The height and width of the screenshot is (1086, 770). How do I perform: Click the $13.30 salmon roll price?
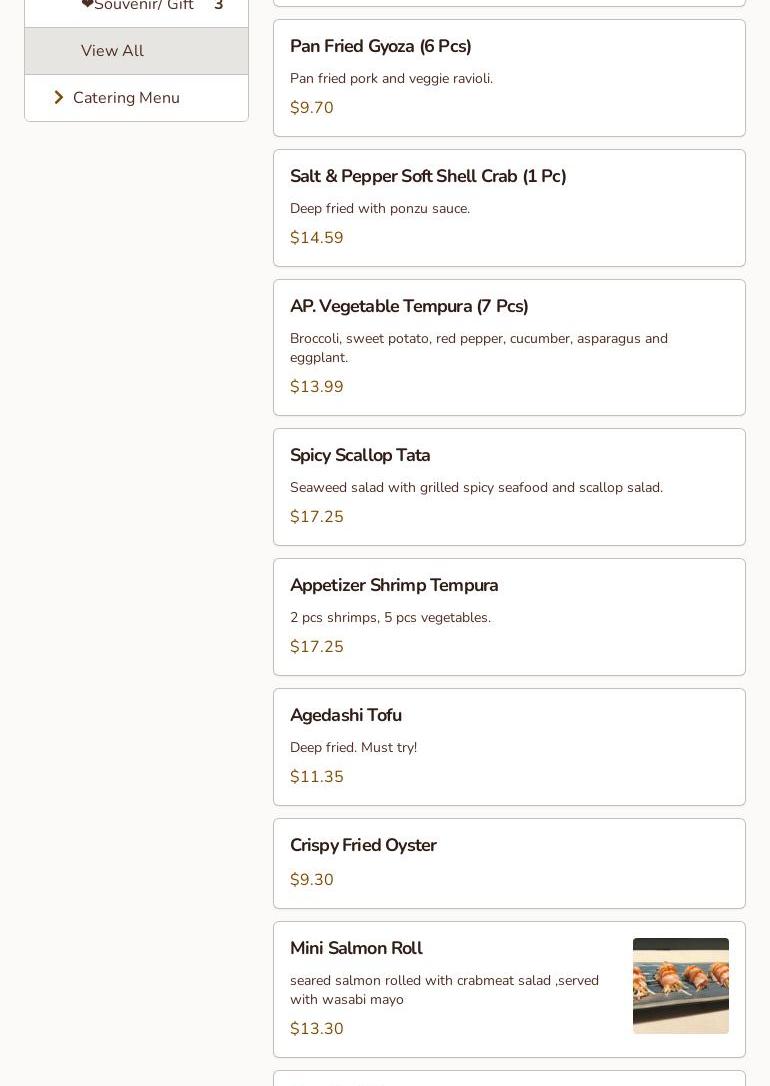tap(317, 1029)
